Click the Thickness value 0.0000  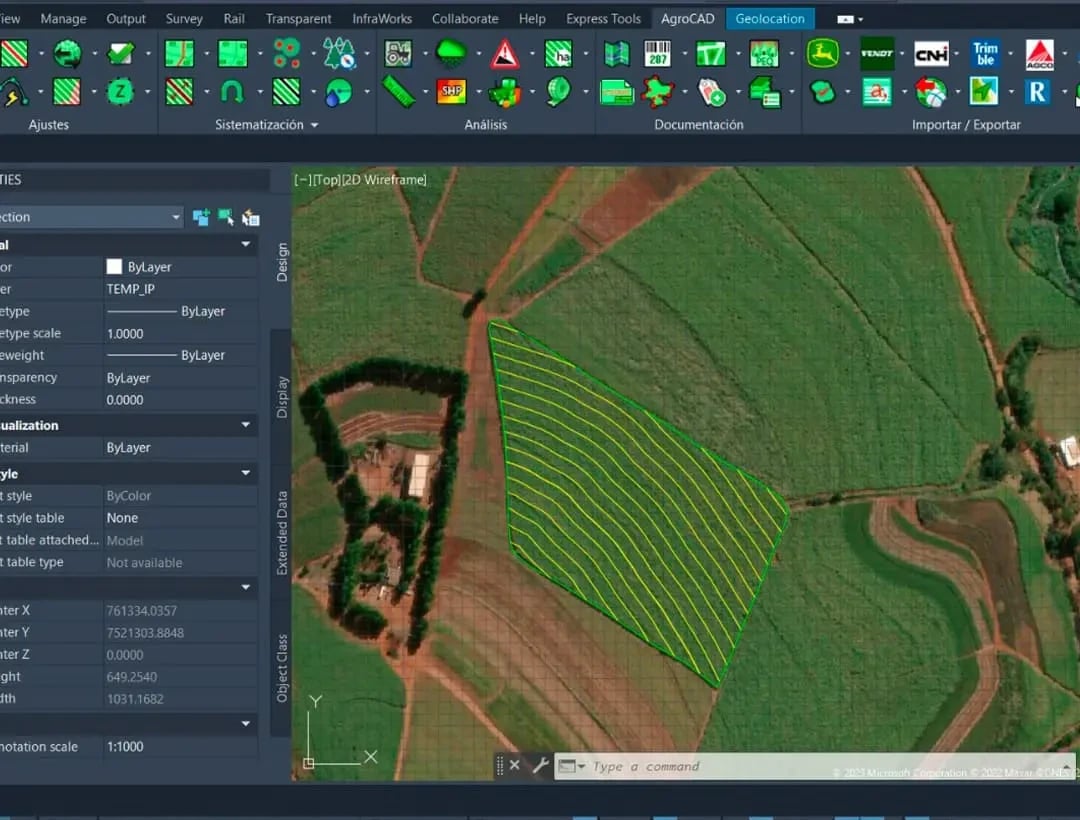pos(180,400)
